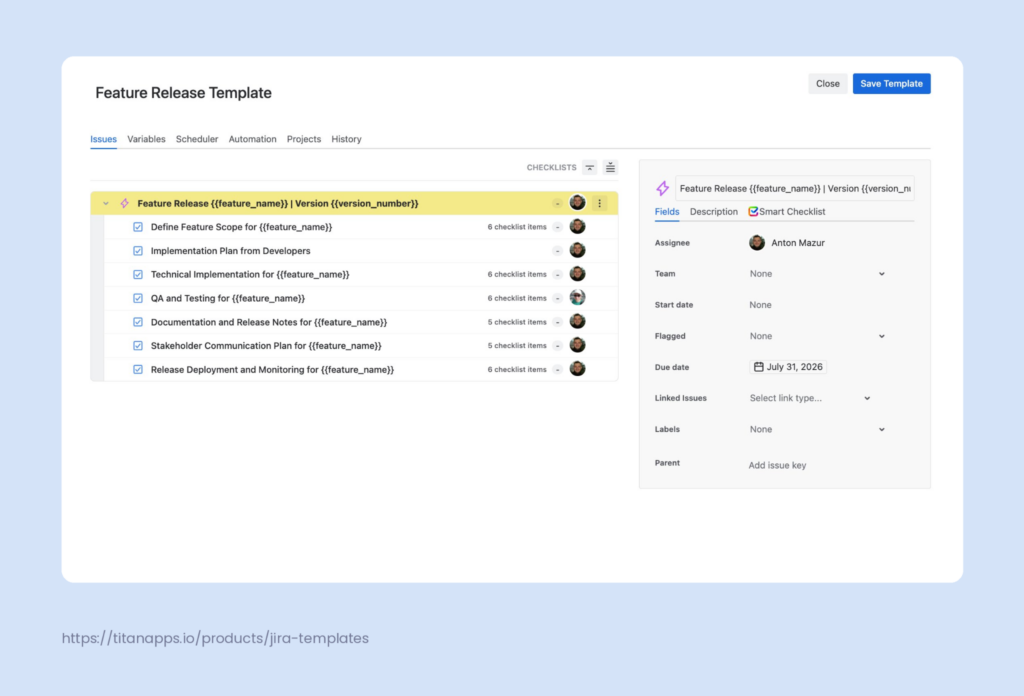Click the Save Template button
This screenshot has height=696, width=1024.
coord(891,84)
